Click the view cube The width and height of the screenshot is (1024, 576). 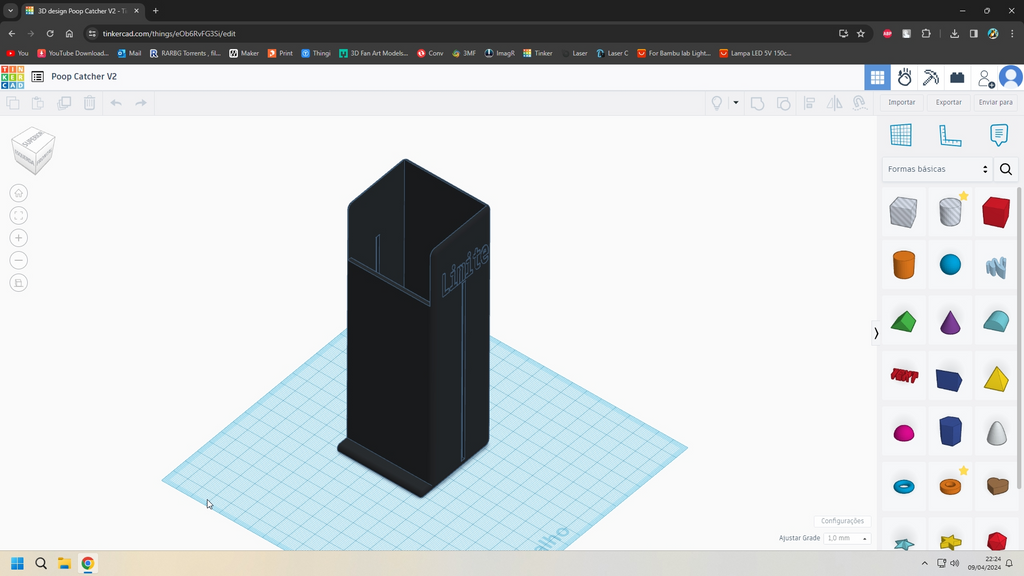pos(33,151)
